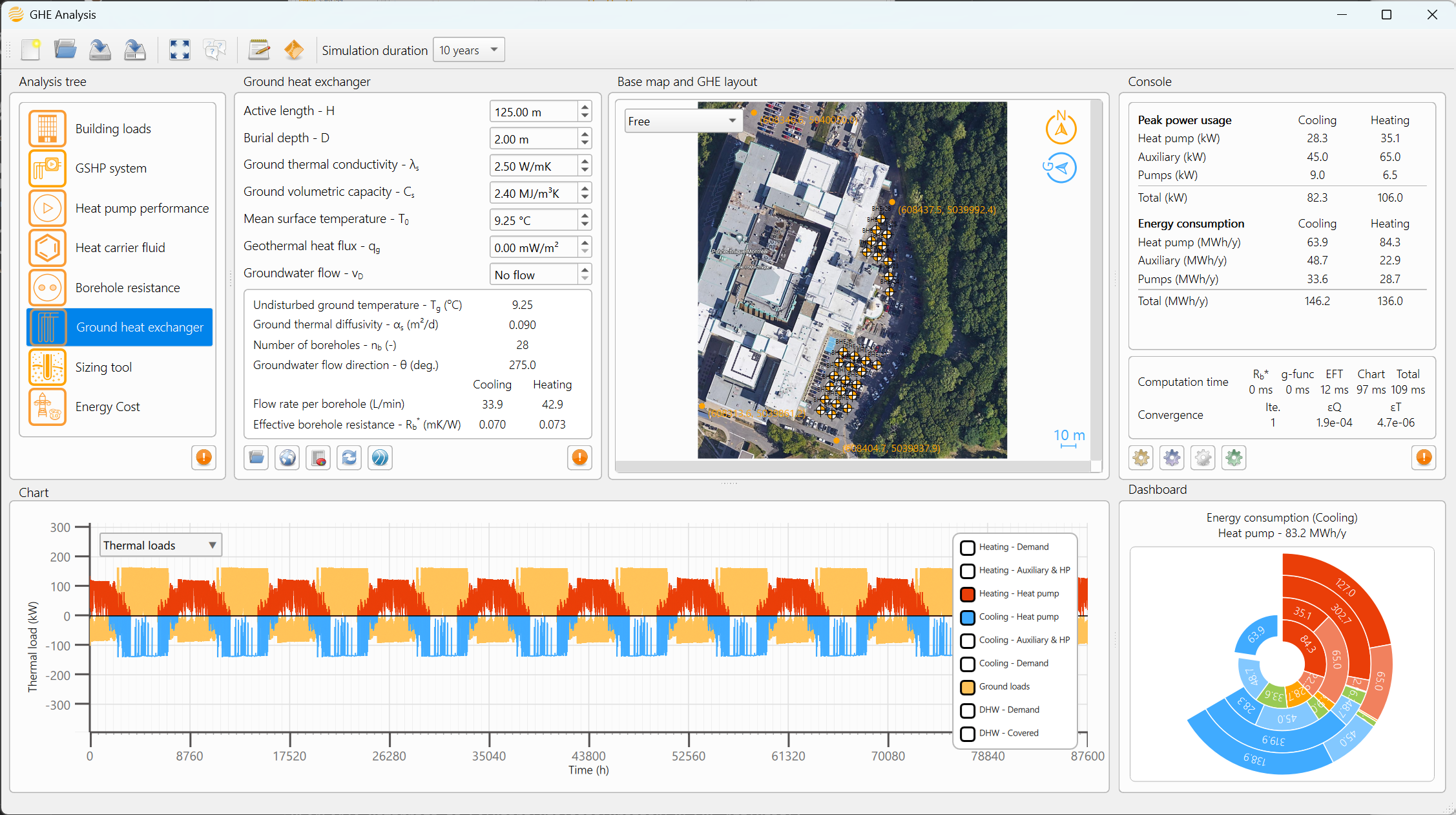1456x815 pixels.
Task: Hide the Heating - Heat pump series
Action: click(968, 594)
